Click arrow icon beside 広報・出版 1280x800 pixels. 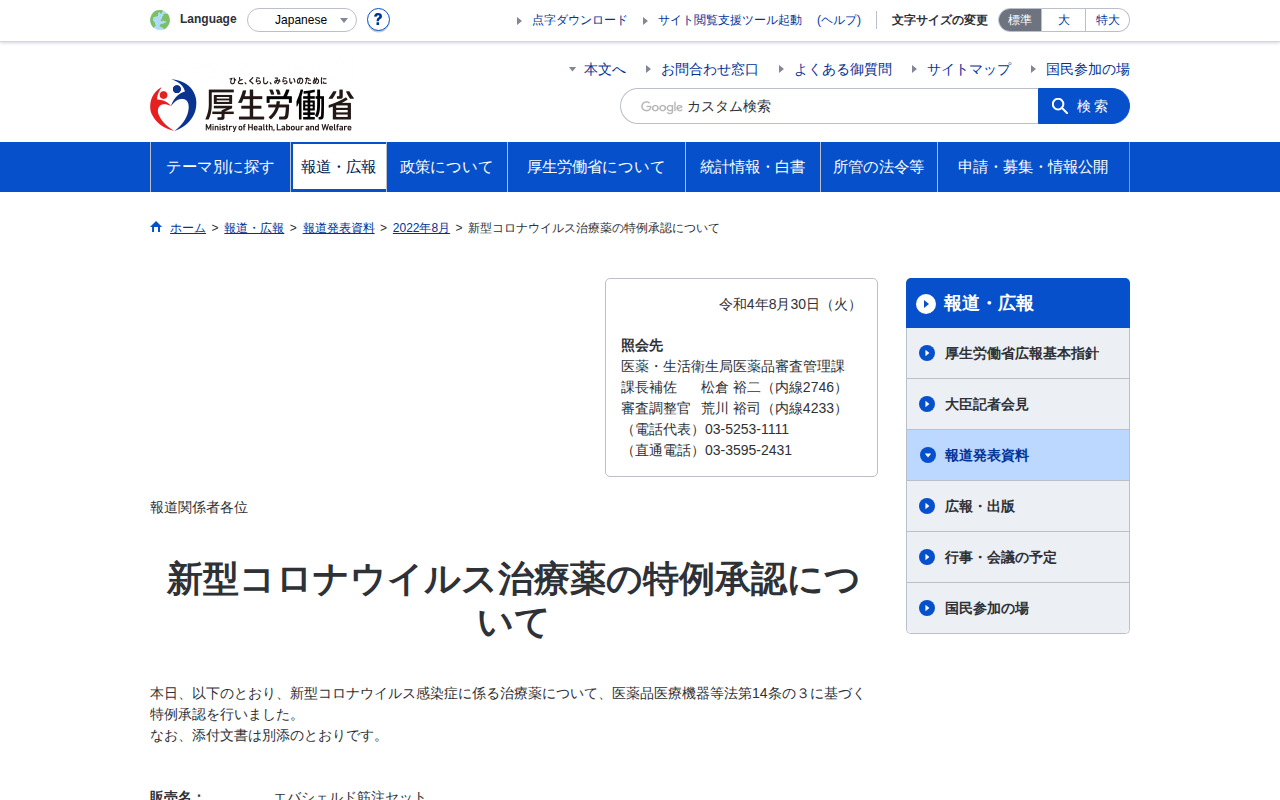927,506
